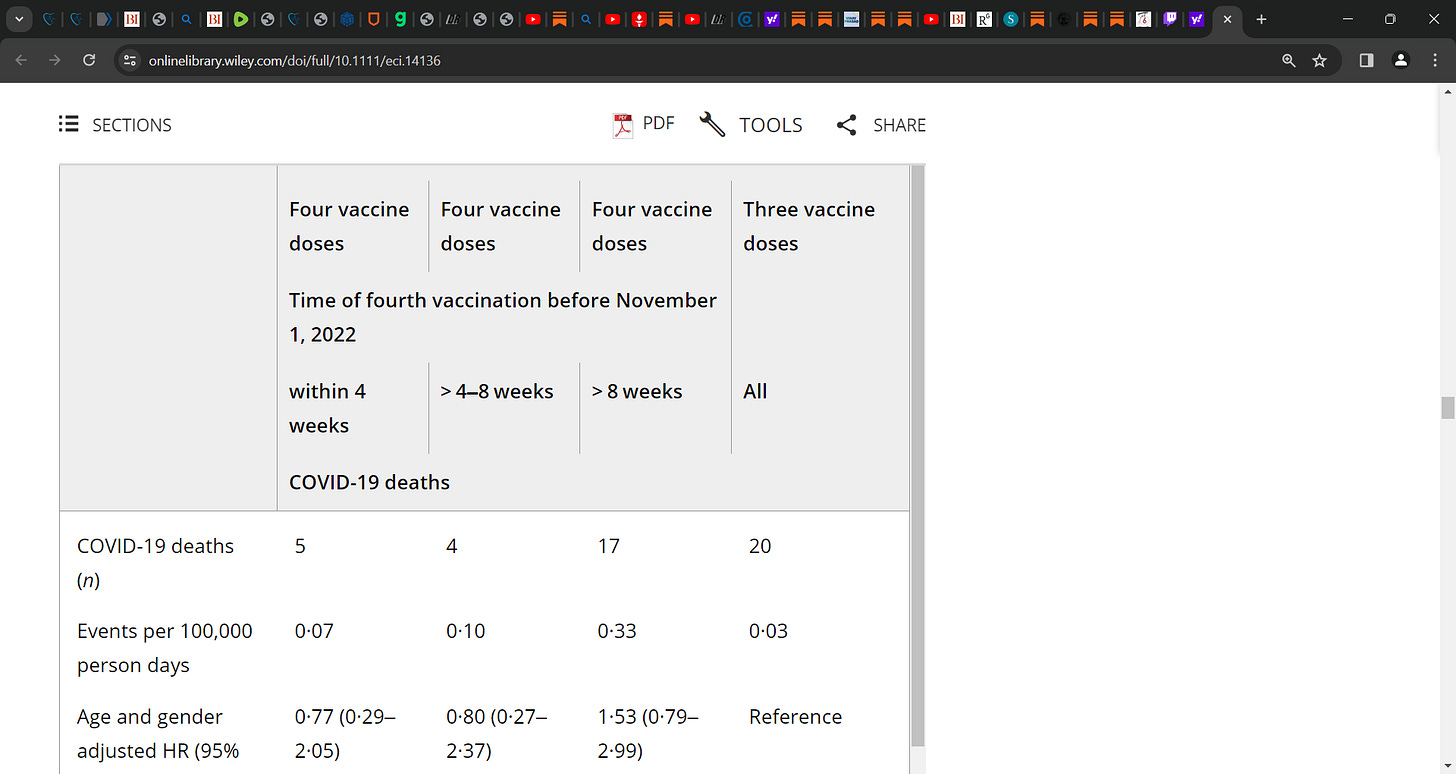Click the share nodes icon
Viewport: 1456px width, 774px height.
(x=847, y=125)
